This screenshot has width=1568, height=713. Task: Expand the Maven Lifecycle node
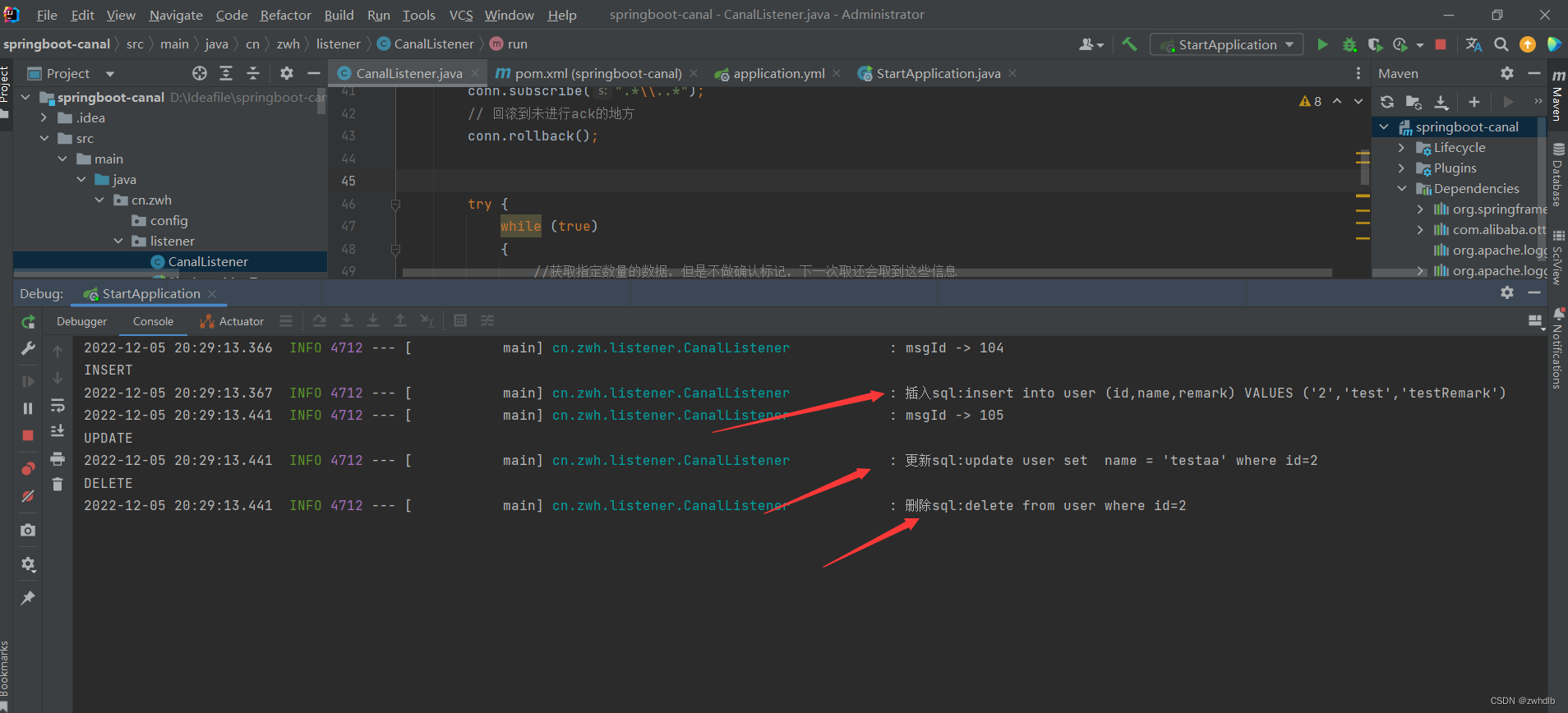click(1402, 148)
